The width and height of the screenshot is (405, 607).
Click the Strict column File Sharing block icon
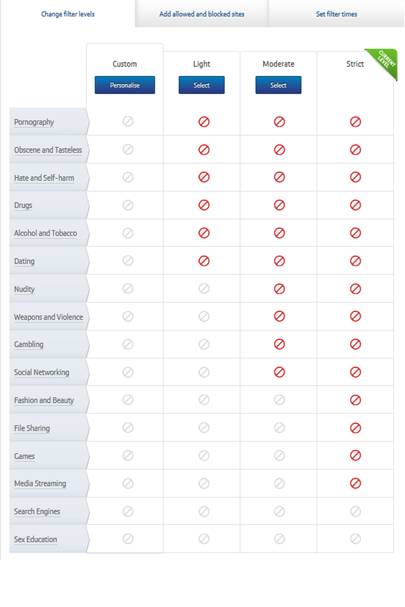[355, 428]
